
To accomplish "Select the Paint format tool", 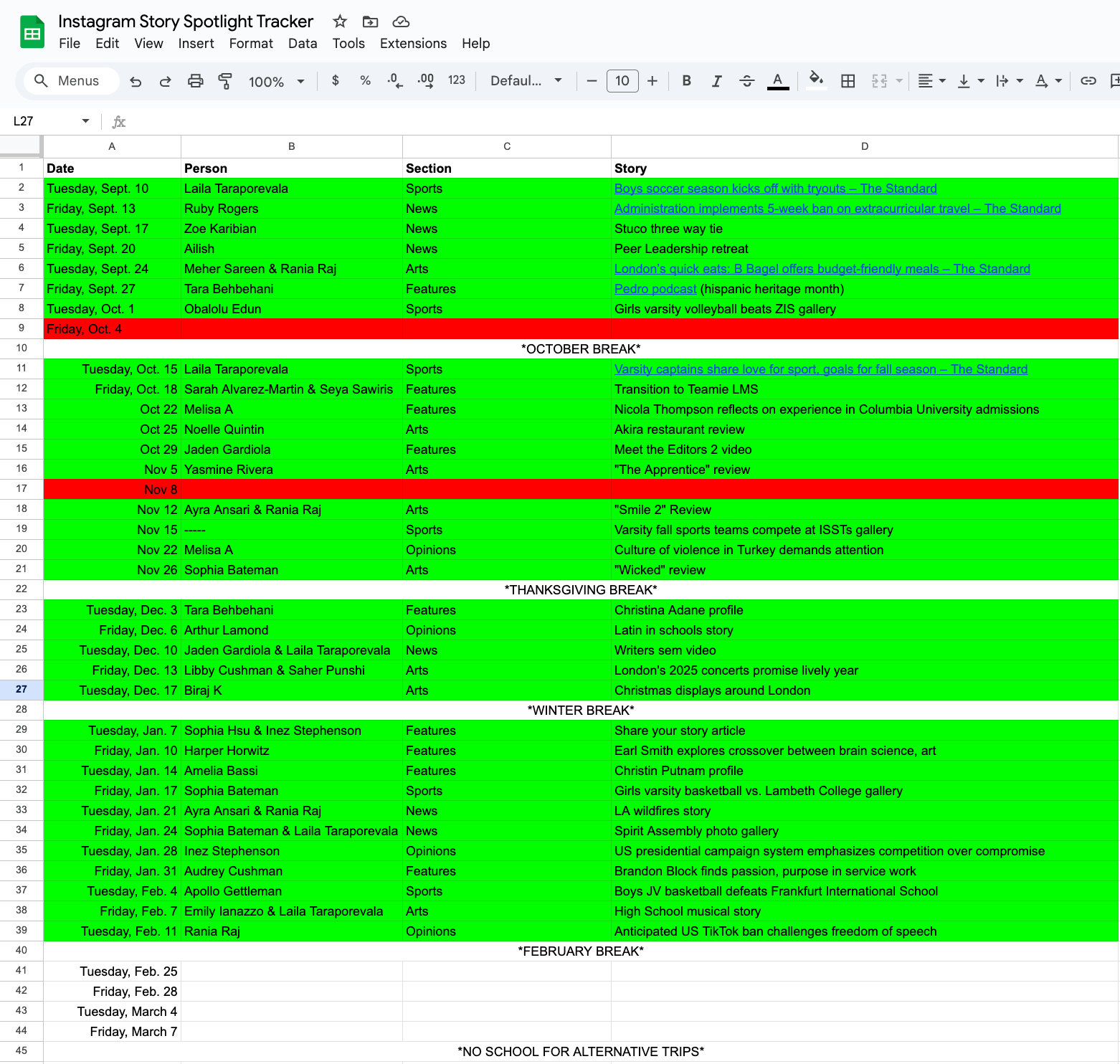I will pos(225,81).
